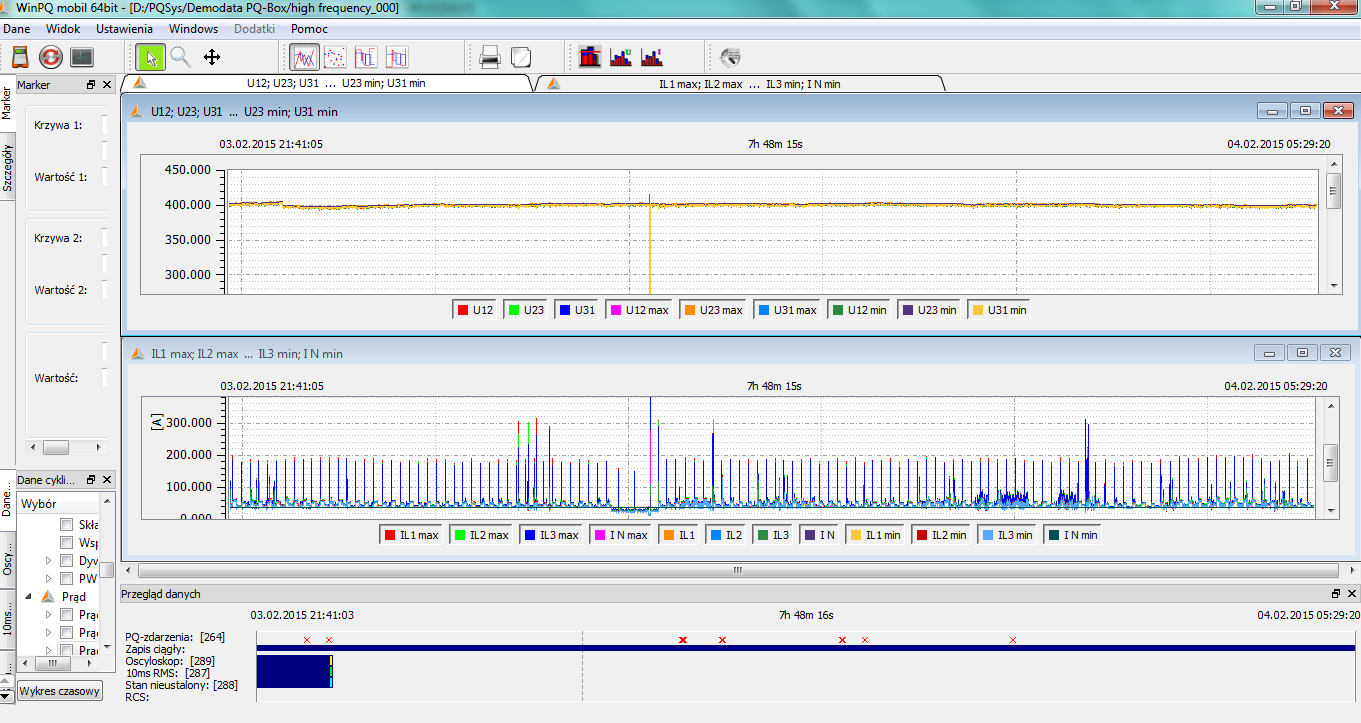Image resolution: width=1361 pixels, height=723 pixels.
Task: Select the magnifier zoom tool
Action: [181, 57]
